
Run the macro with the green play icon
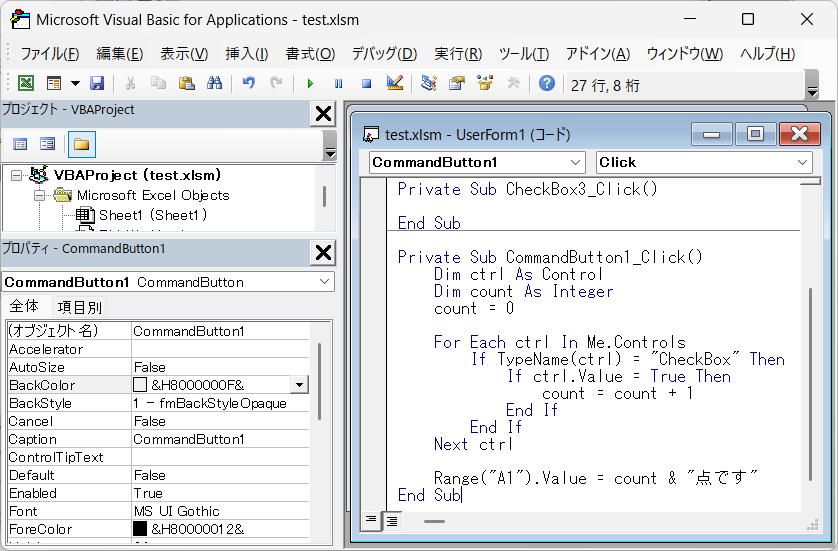(x=310, y=83)
